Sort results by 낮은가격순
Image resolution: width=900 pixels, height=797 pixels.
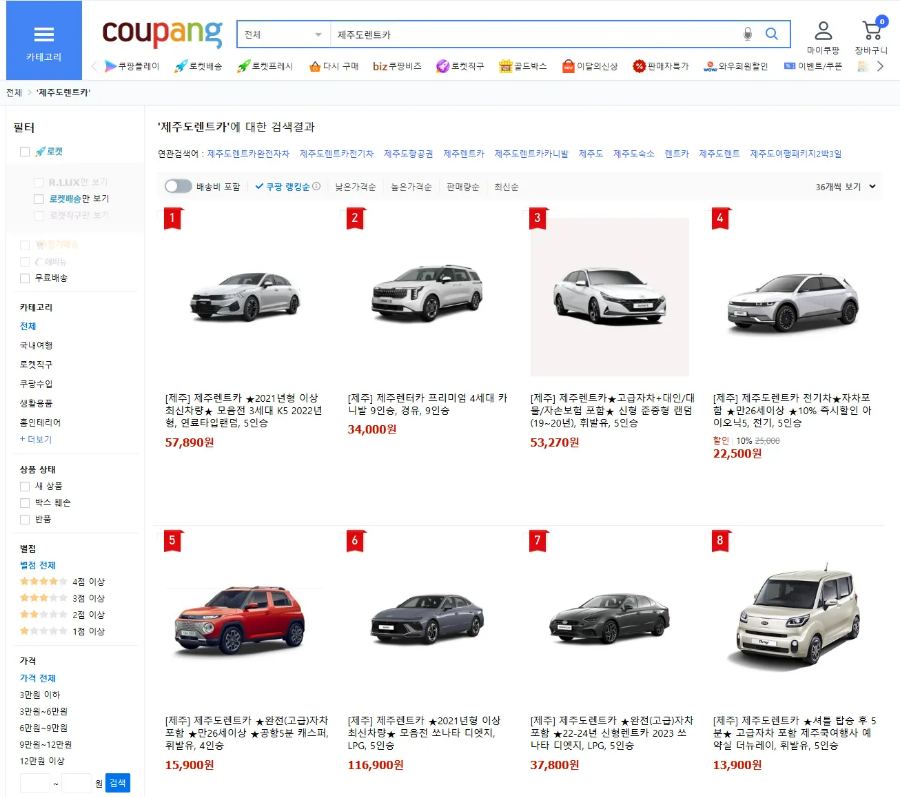[355, 187]
